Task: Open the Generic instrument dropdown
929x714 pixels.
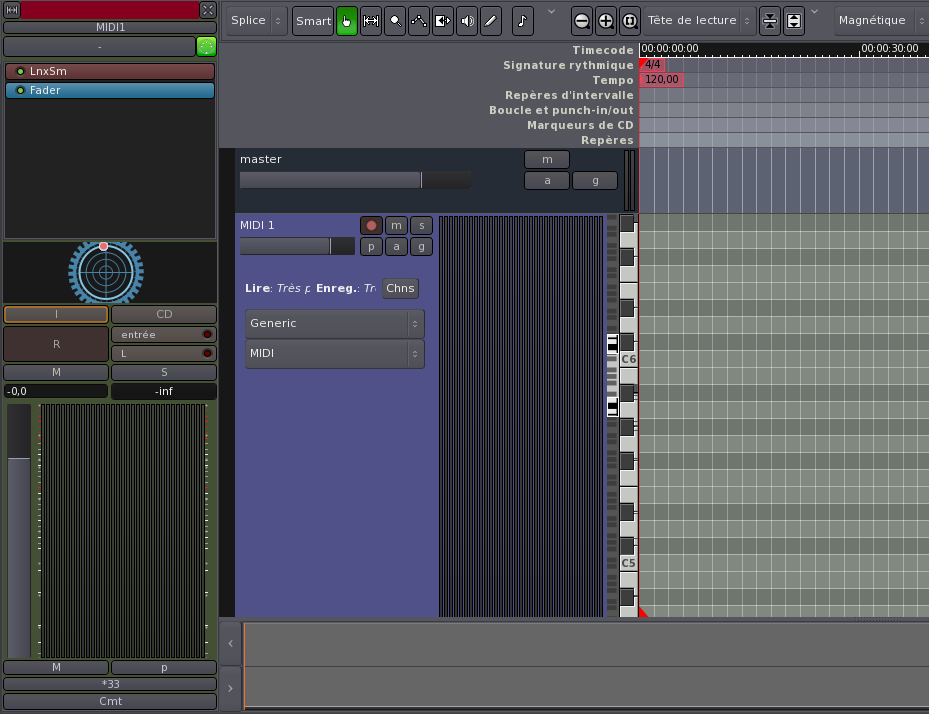Action: (334, 324)
